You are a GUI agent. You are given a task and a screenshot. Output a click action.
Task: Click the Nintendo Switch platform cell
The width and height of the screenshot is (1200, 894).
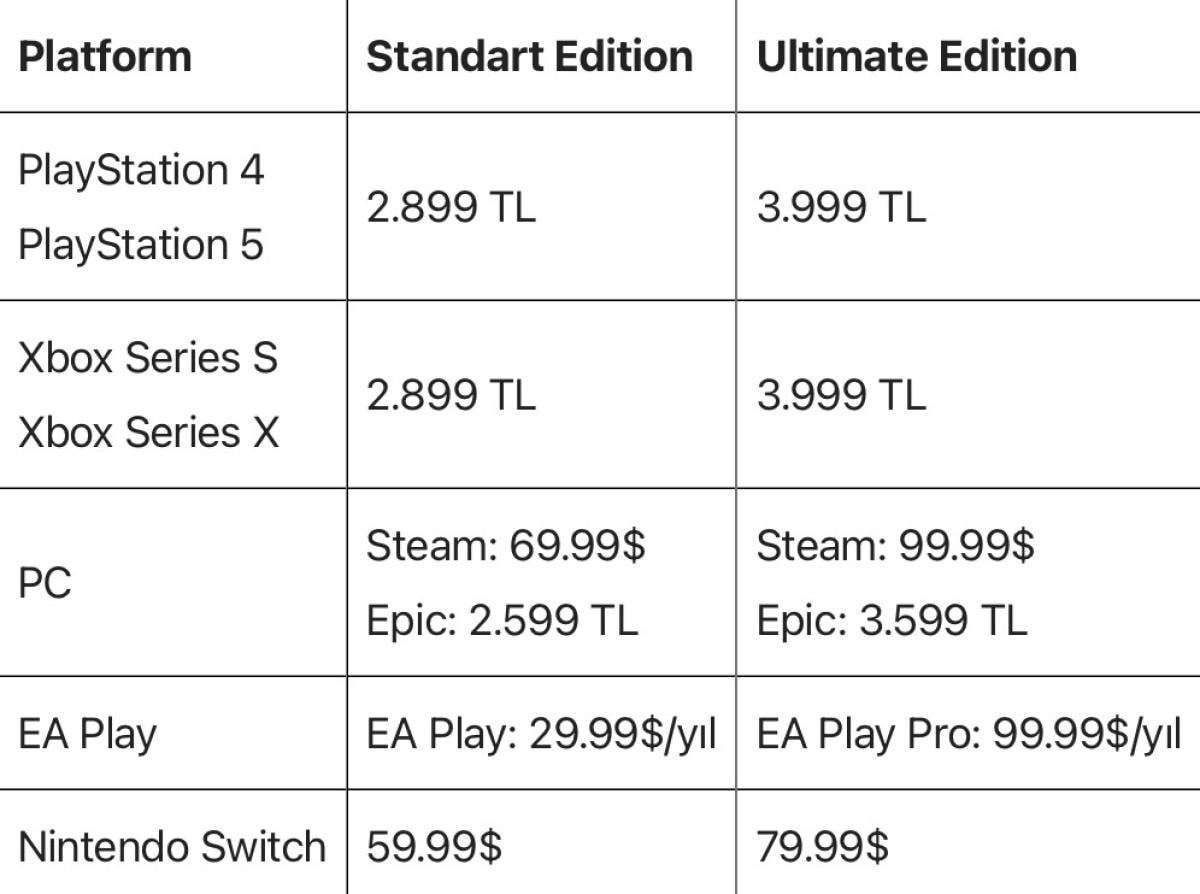(x=172, y=847)
